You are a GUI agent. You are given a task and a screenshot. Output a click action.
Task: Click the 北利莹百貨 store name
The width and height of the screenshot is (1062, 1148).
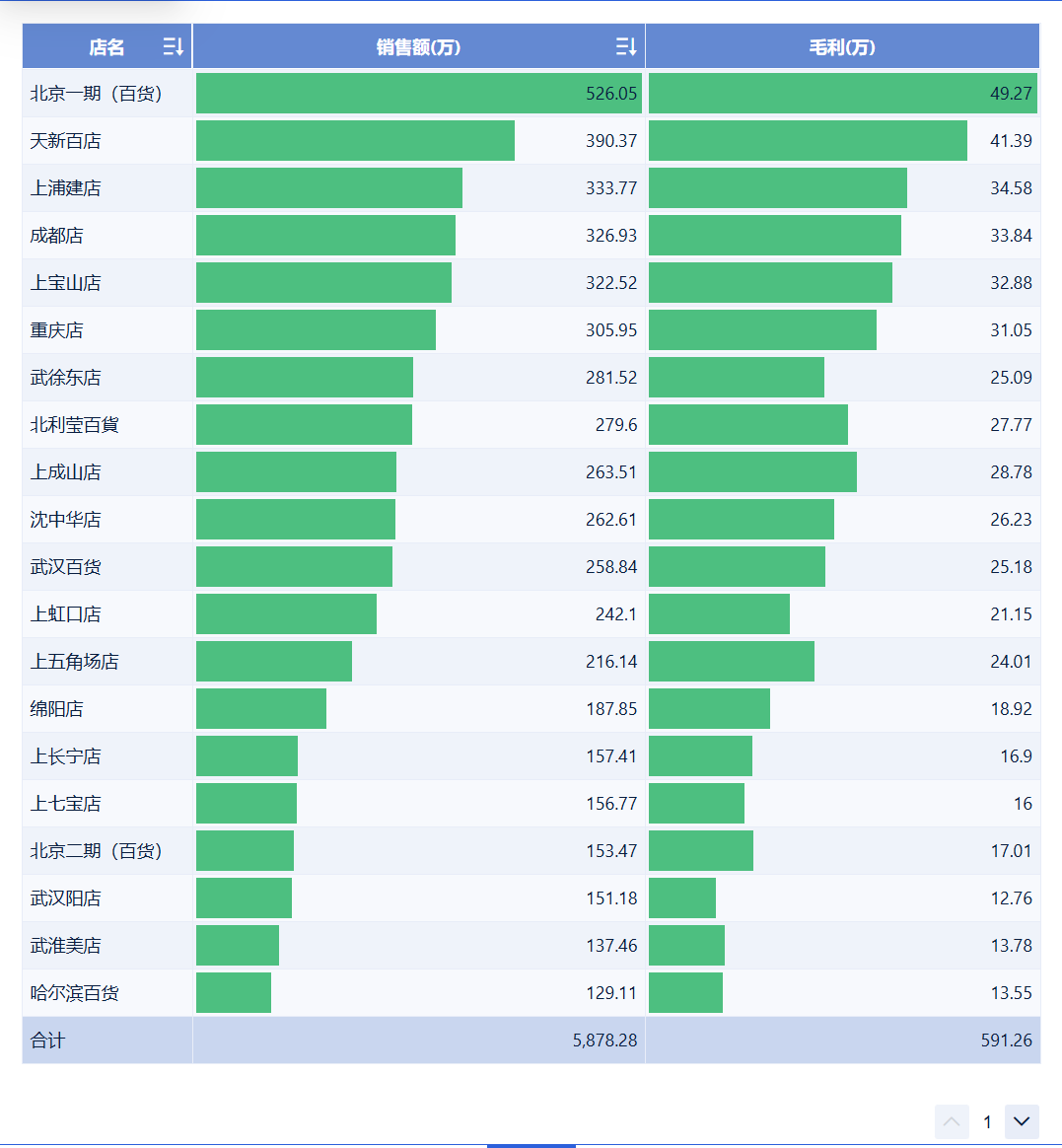coord(74,425)
